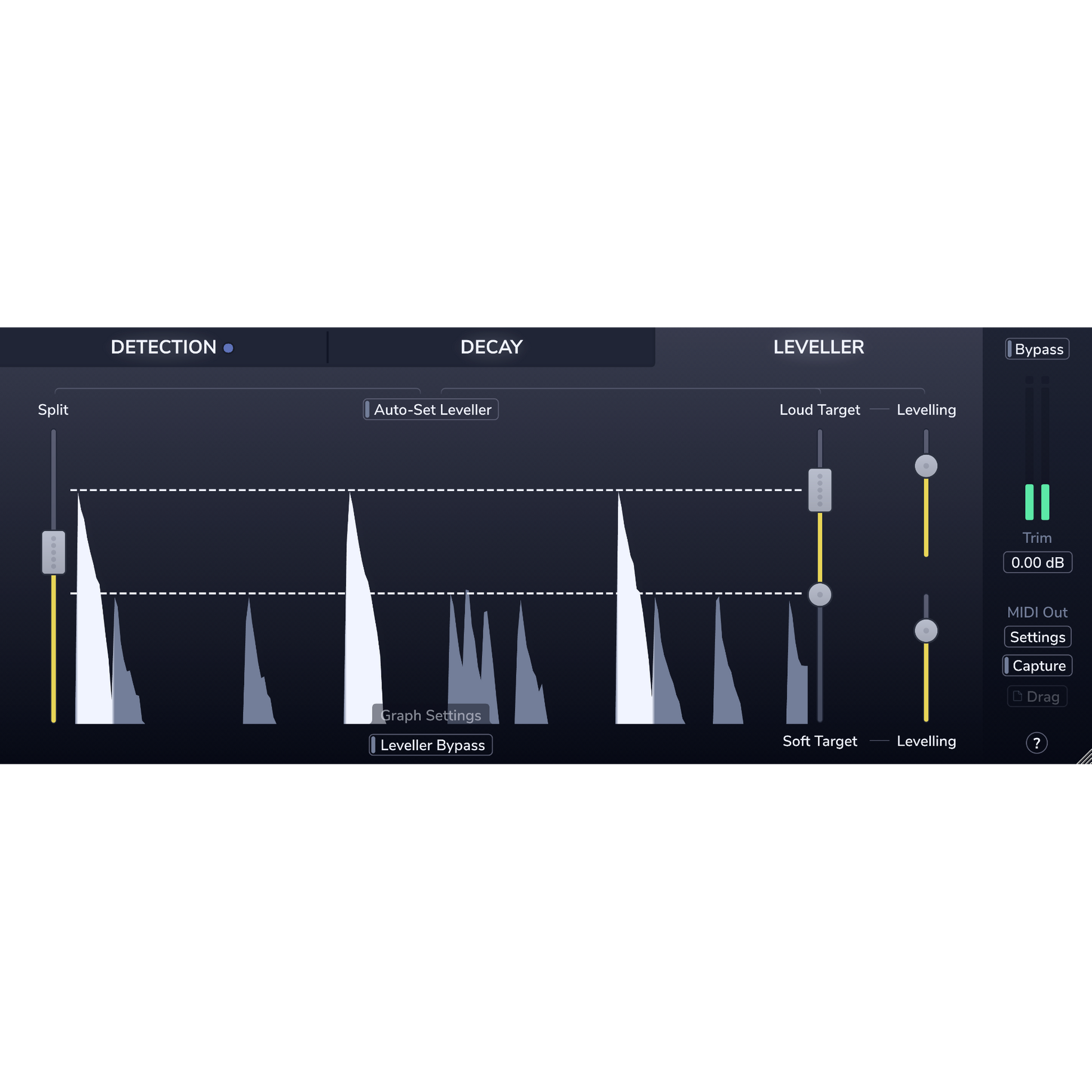Click the upper Levelling slider knob

coord(926,466)
